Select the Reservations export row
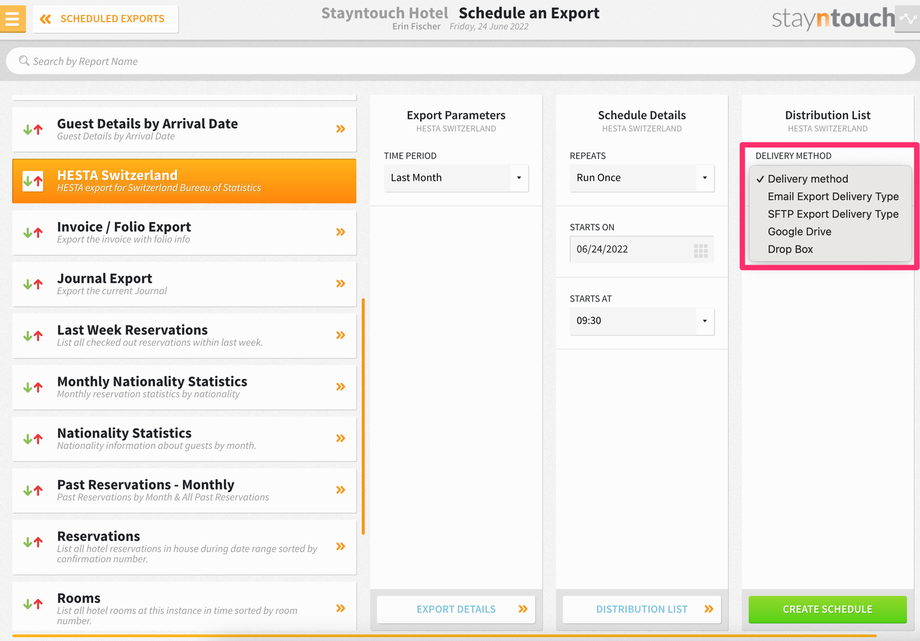 pyautogui.click(x=184, y=547)
